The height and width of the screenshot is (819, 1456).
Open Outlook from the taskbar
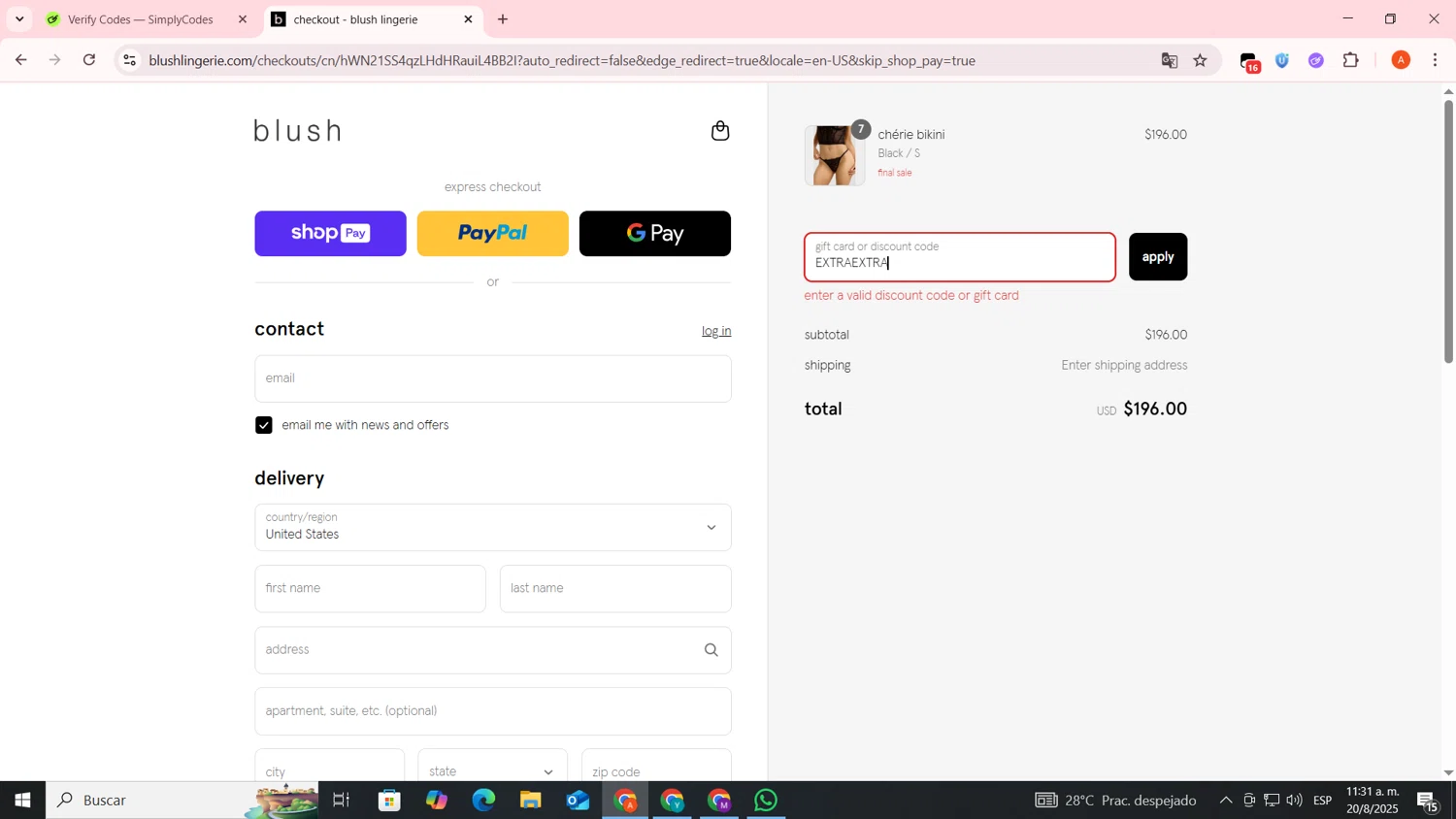coord(578,801)
